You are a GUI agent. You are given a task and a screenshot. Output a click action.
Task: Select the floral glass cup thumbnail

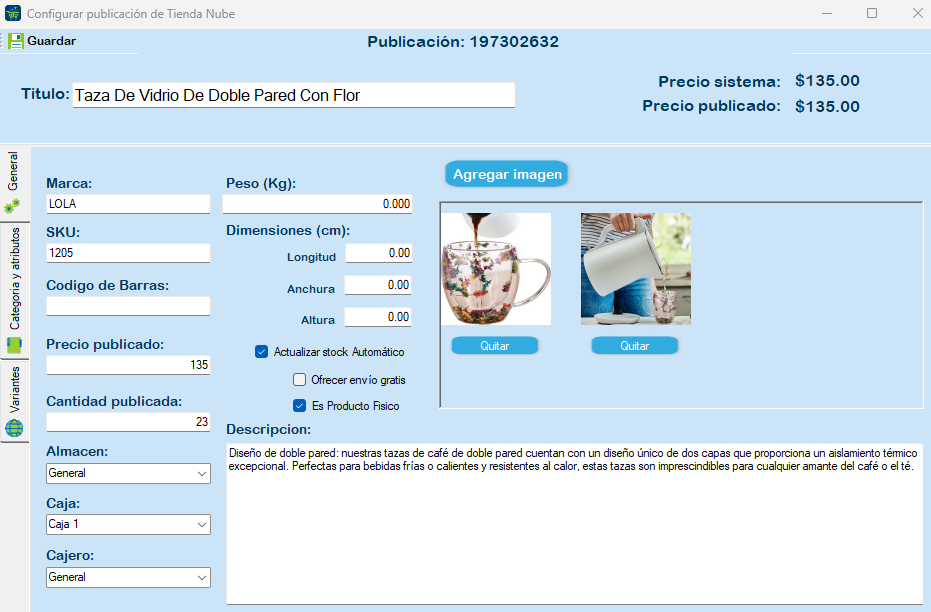495,269
